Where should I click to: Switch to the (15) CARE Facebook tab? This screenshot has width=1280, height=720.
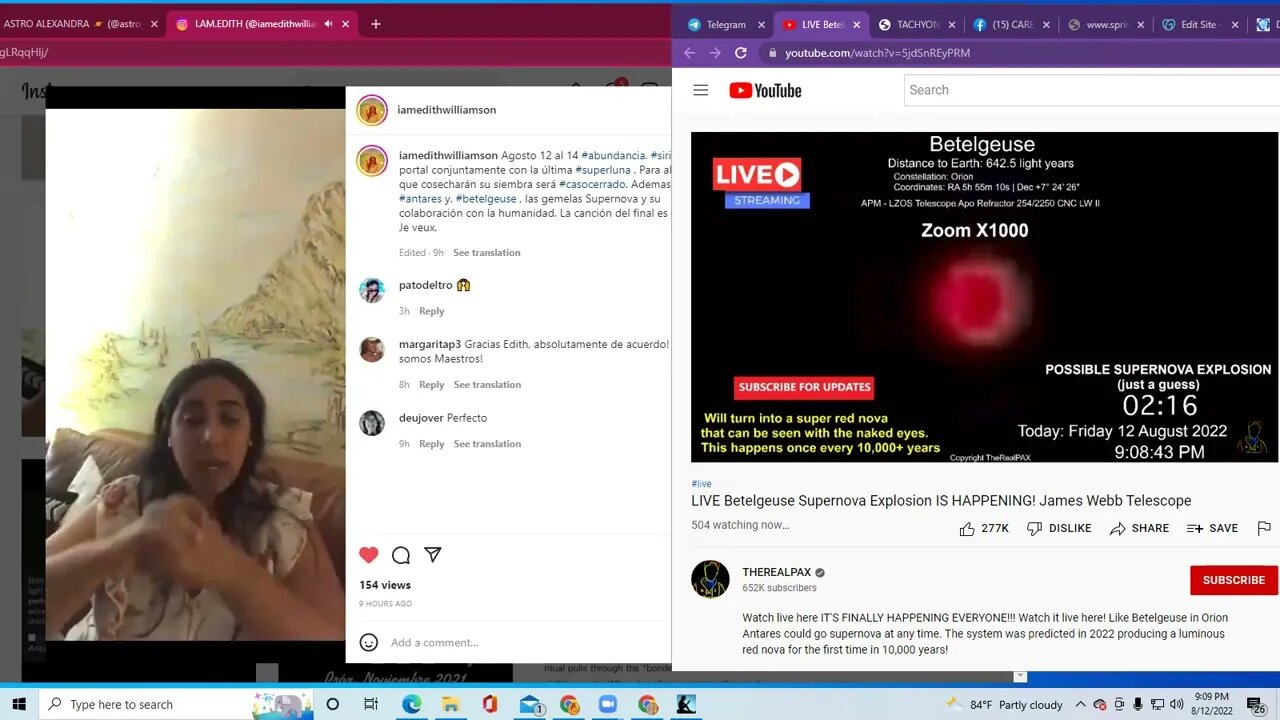(1010, 24)
